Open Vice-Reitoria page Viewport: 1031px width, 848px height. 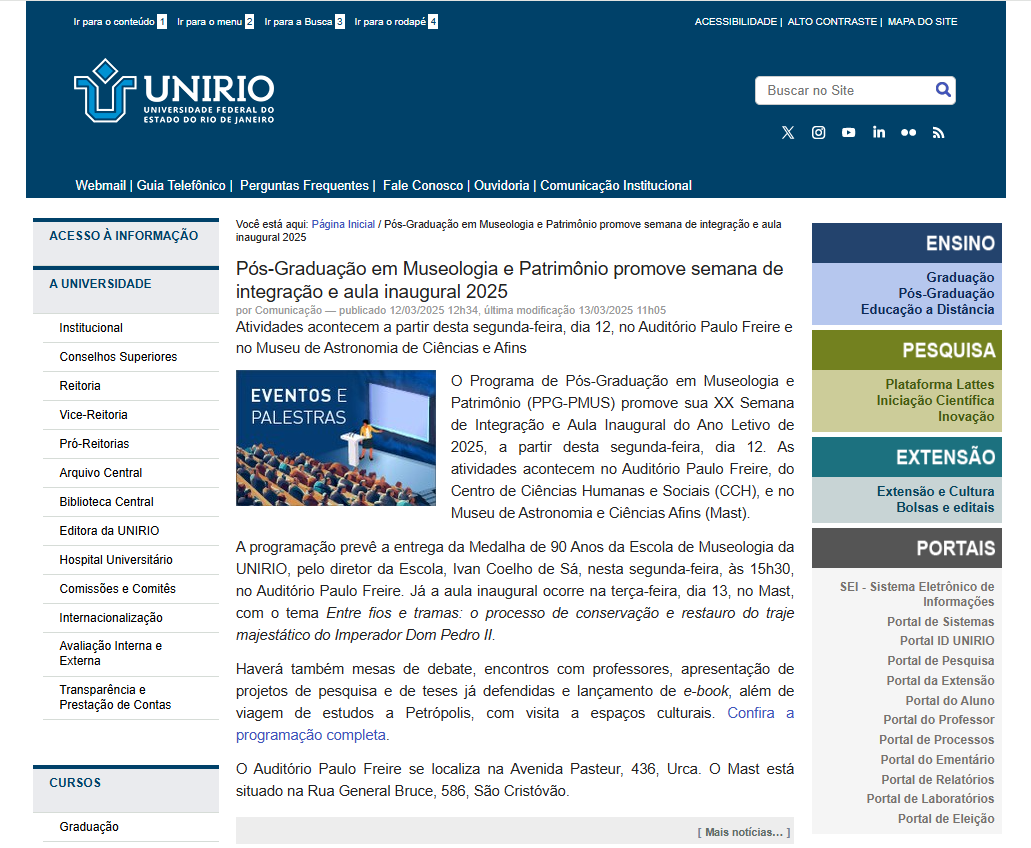tap(93, 414)
